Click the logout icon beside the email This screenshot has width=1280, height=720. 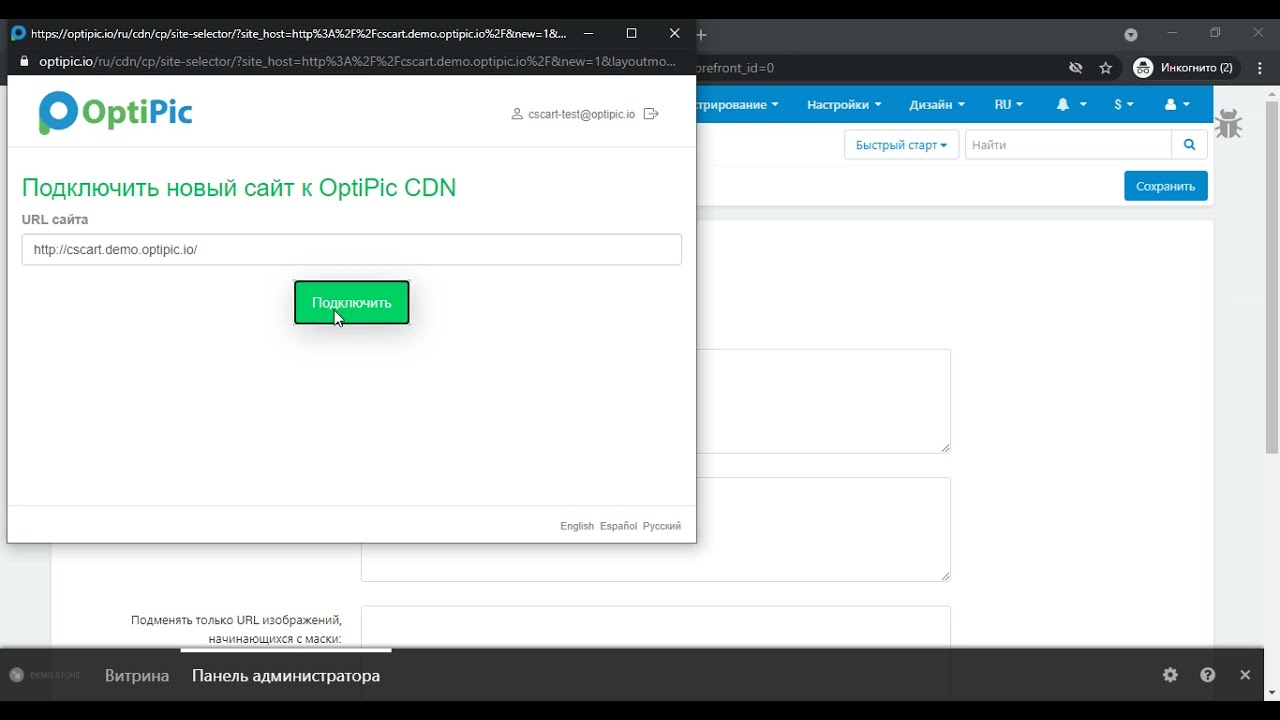coord(651,114)
